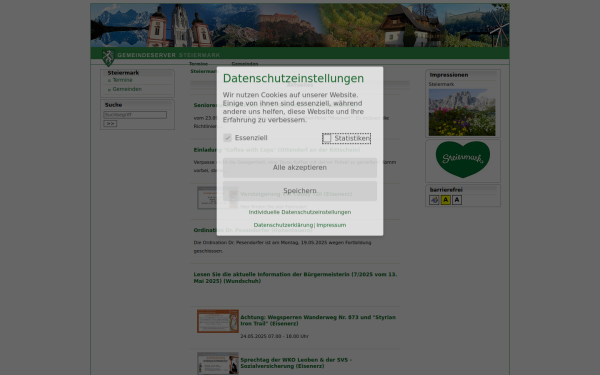This screenshot has height=375, width=600.
Task: Open Gemeinden in the top navigation
Action: pos(245,64)
